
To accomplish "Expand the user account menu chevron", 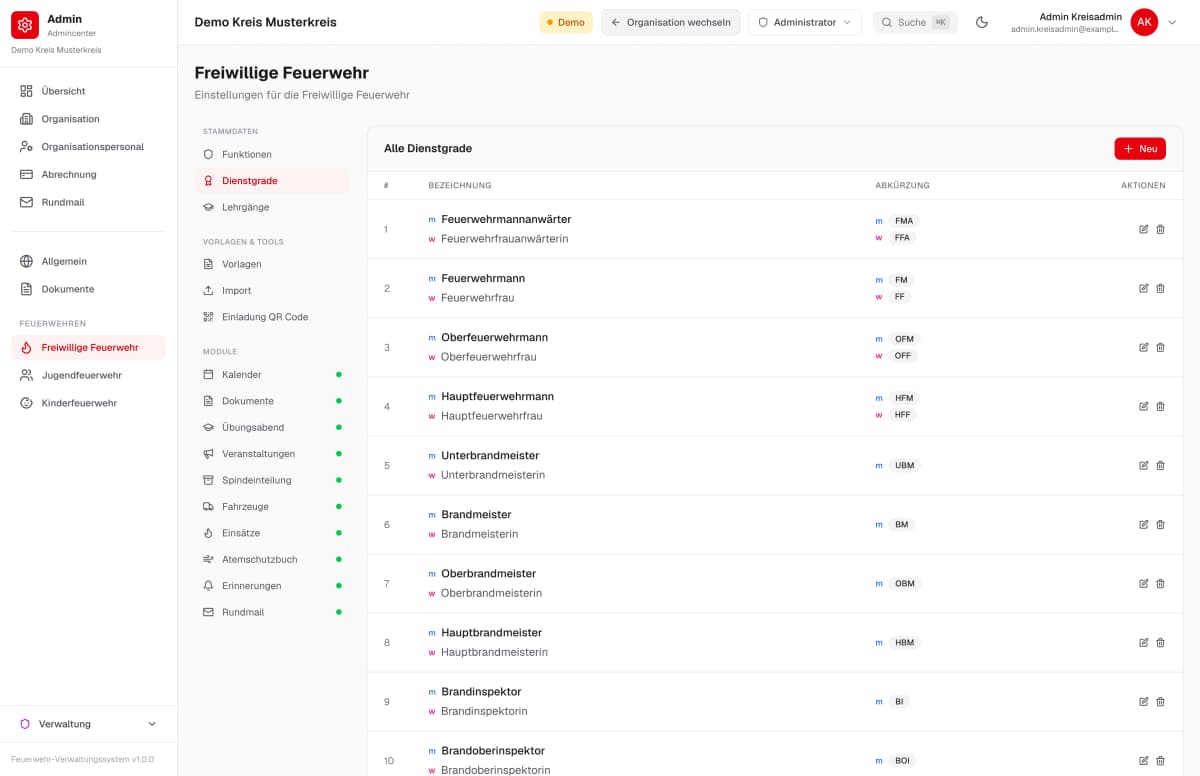I will pyautogui.click(x=1172, y=22).
